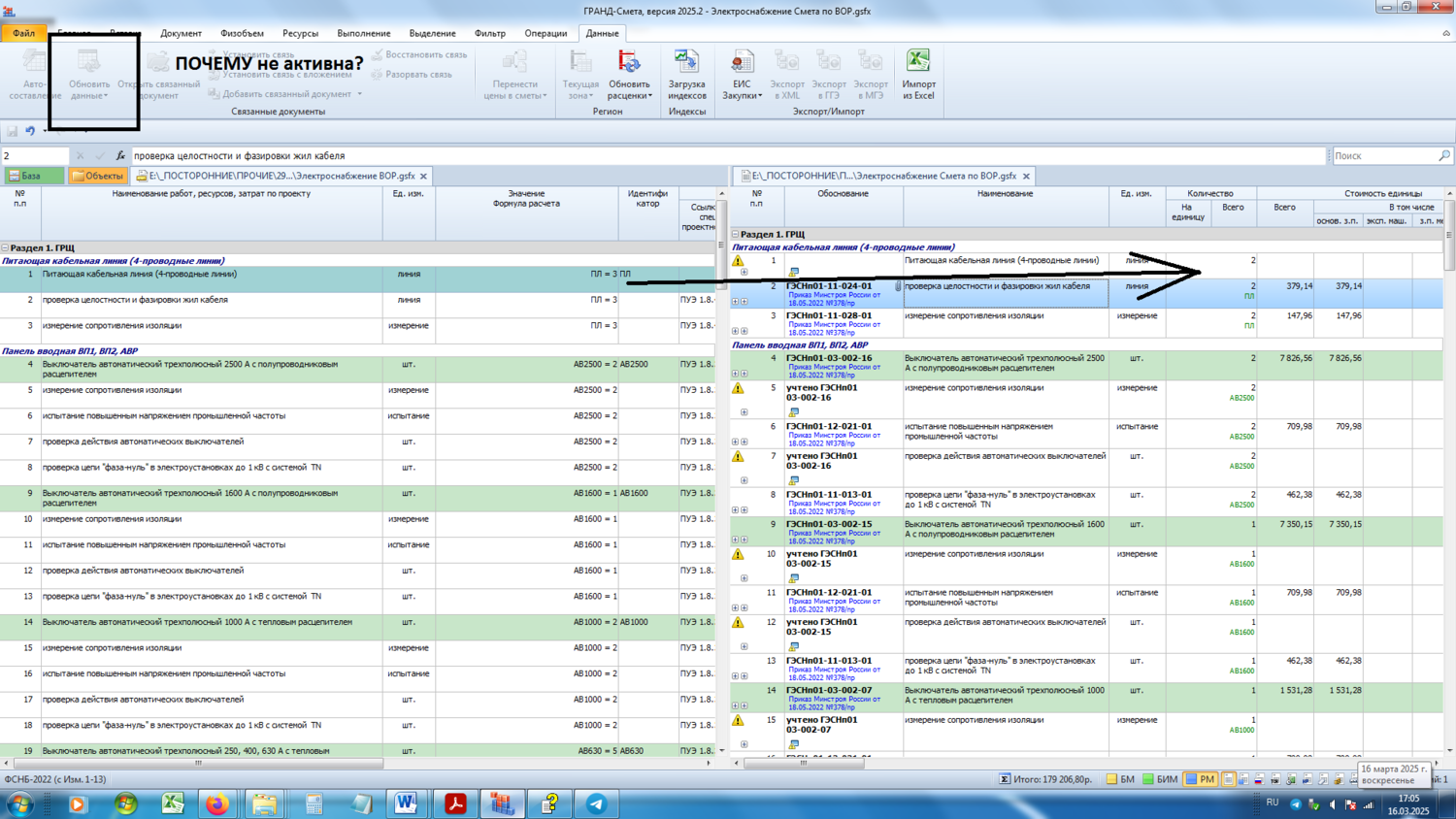This screenshot has width=1456, height=819.
Task: Click the Файл button
Action: 23,33
